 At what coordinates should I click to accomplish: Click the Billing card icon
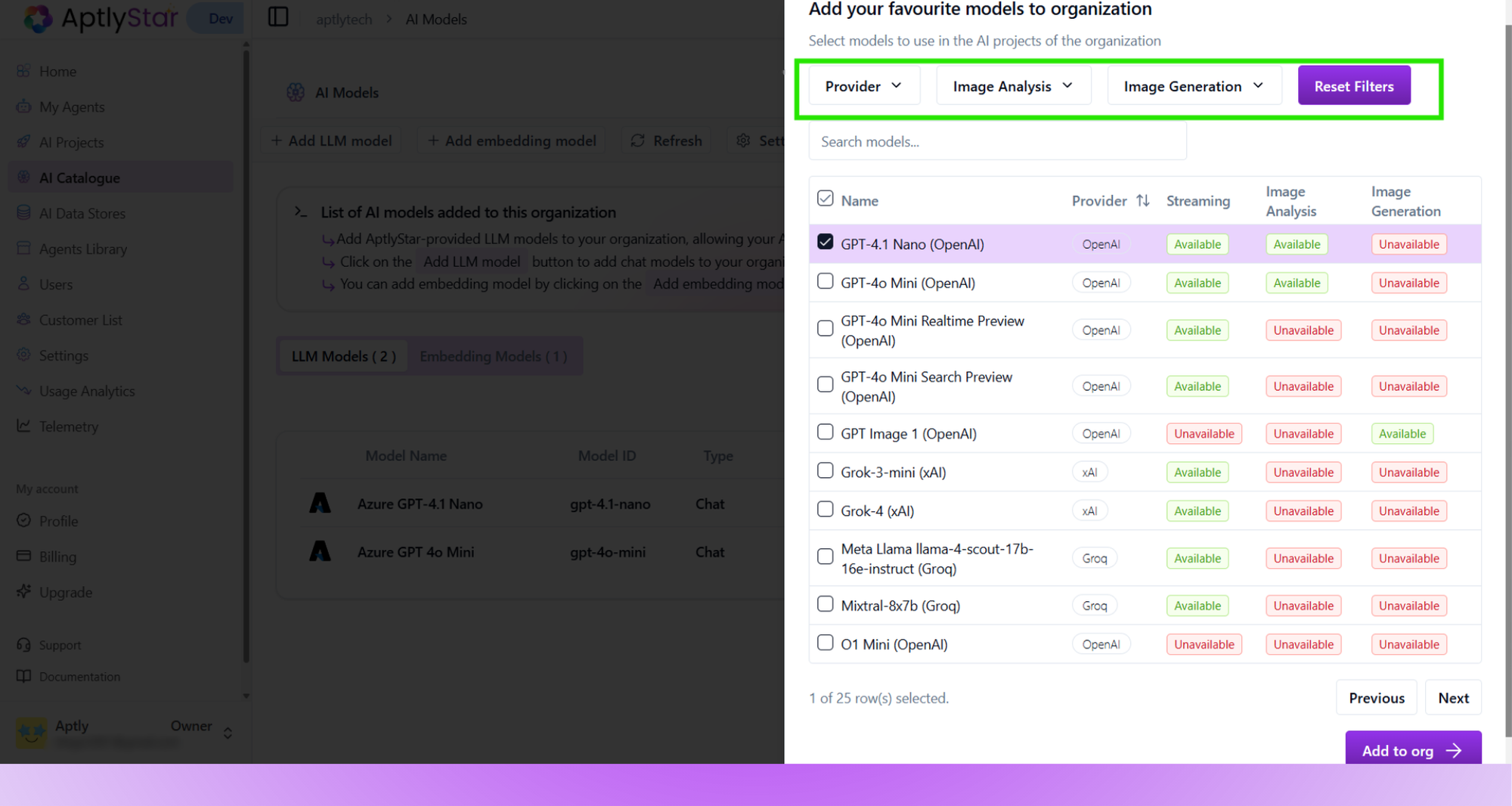pyautogui.click(x=24, y=556)
